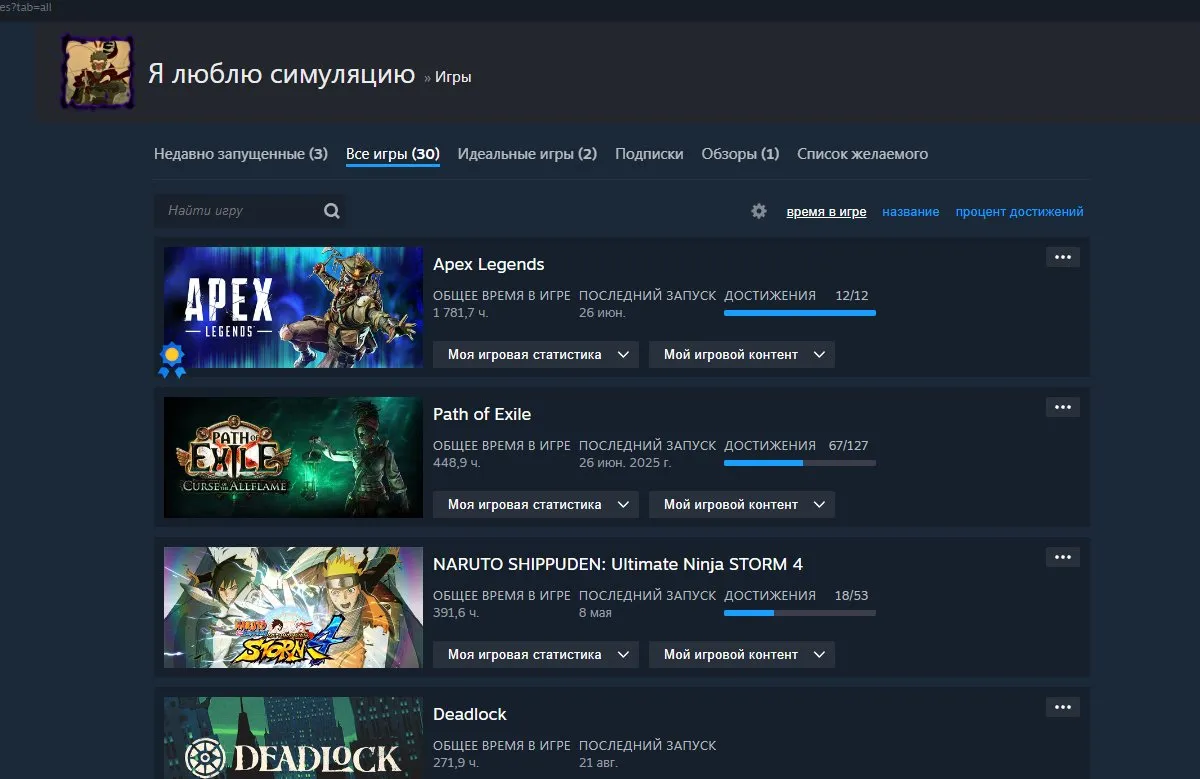Click the profile avatar image

[98, 72]
